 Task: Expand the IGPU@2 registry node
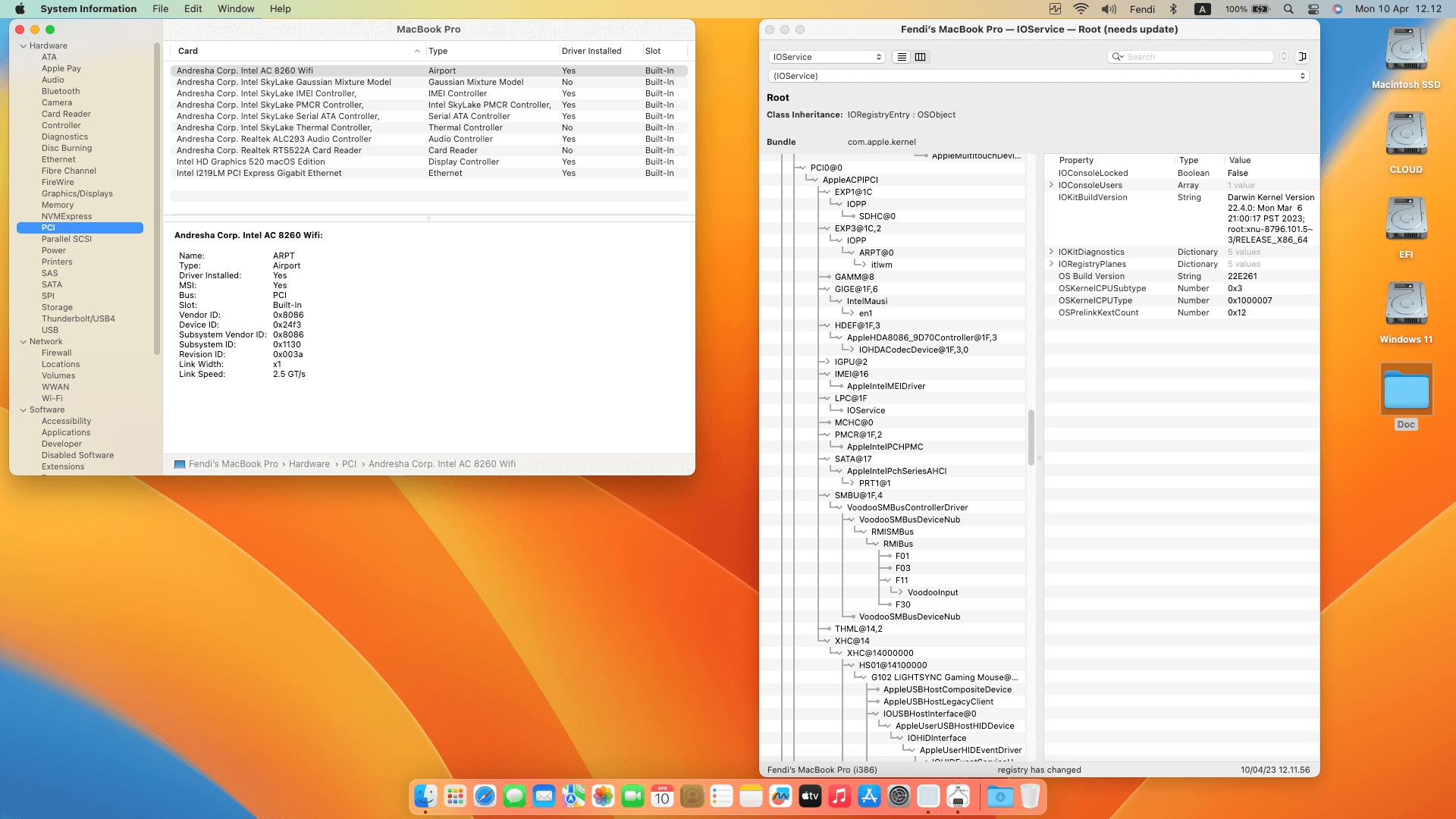(x=827, y=362)
